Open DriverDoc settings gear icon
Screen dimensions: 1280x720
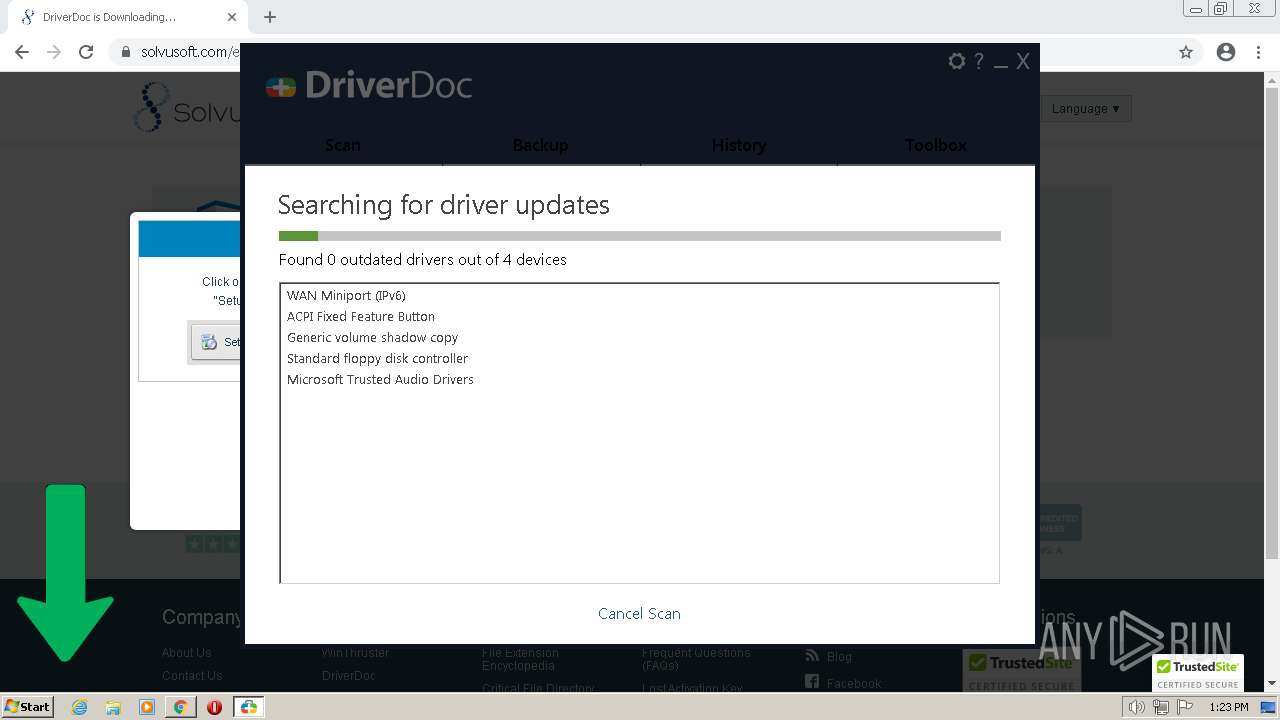957,61
